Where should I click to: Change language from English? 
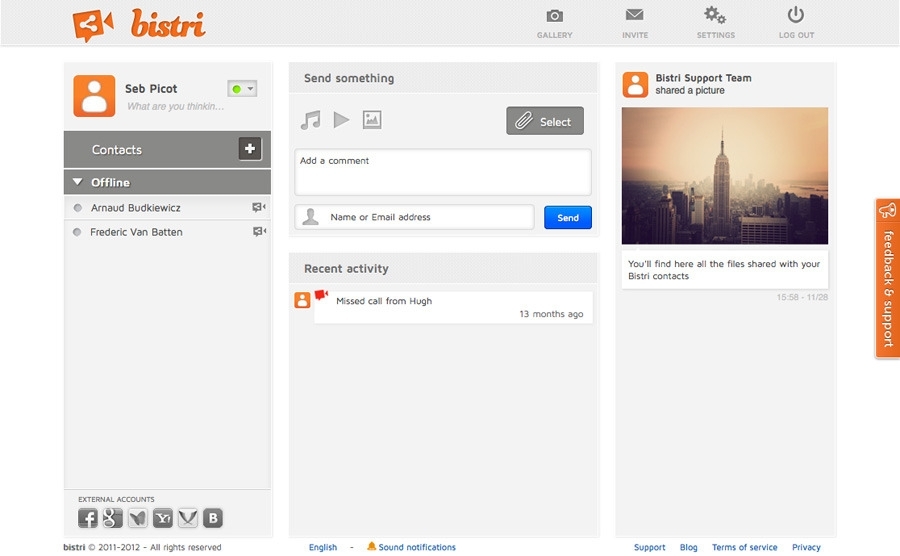click(323, 547)
